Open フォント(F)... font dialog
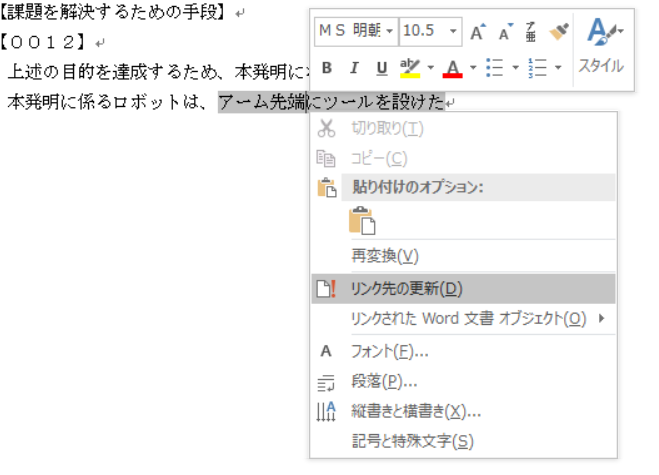This screenshot has height=475, width=659. point(463,351)
